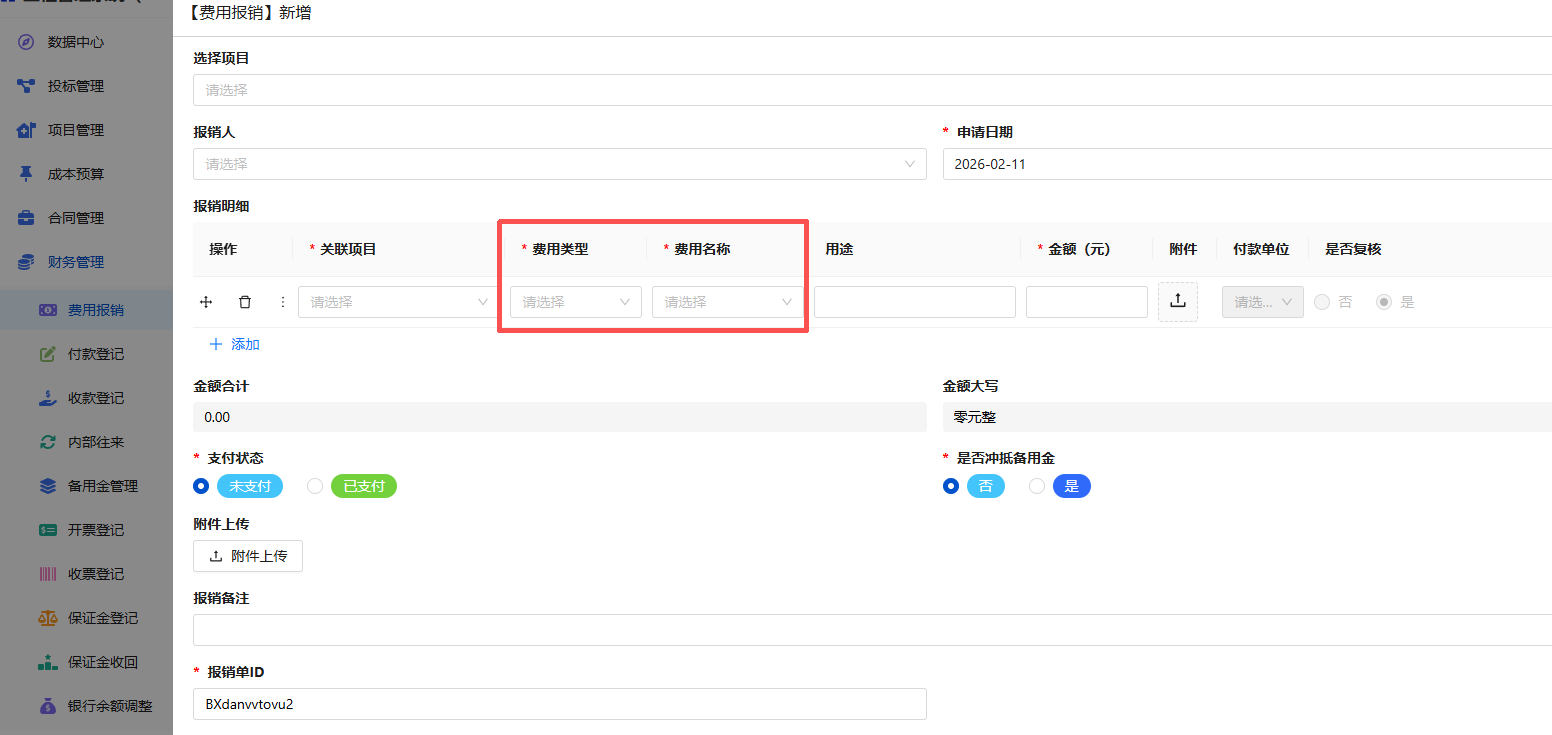1552x735 pixels.
Task: Delete the expense row via trash icon
Action: point(244,301)
